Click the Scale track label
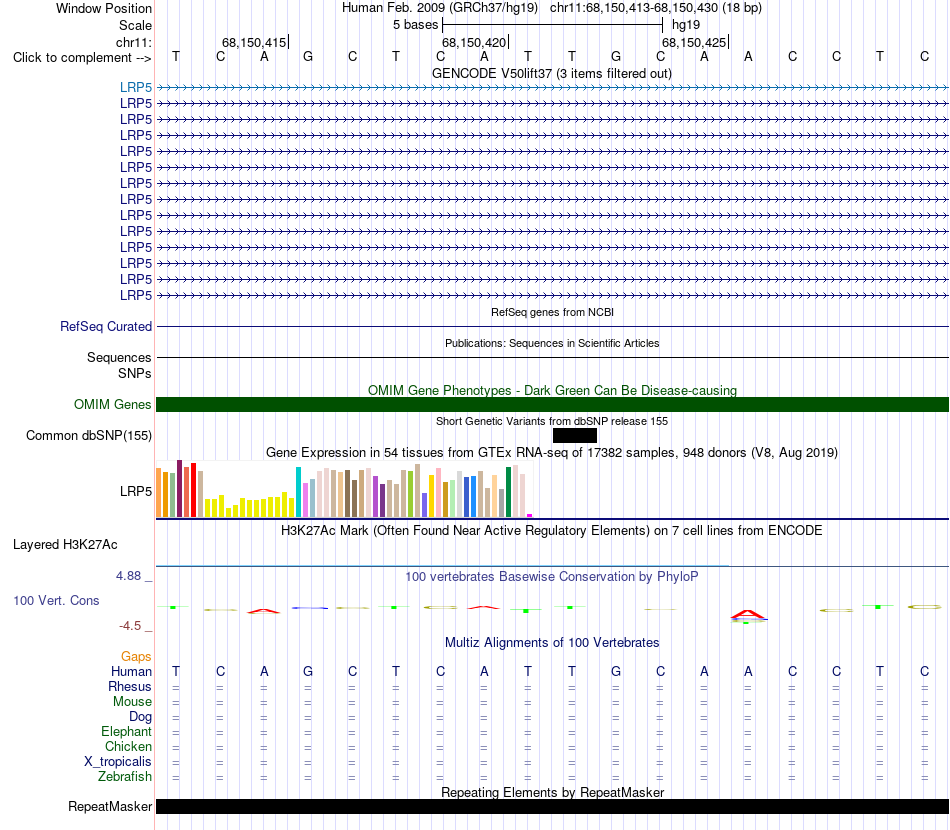This screenshot has height=830, width=950. click(x=135, y=25)
